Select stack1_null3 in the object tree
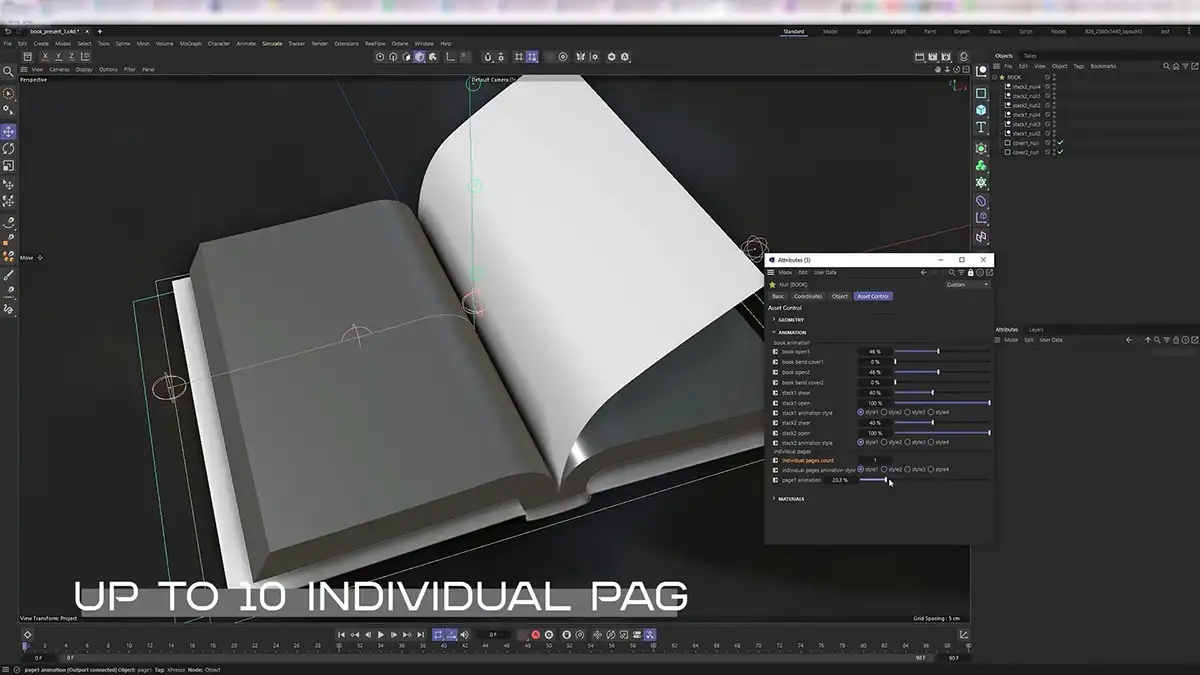Image resolution: width=1200 pixels, height=675 pixels. pos(1027,124)
